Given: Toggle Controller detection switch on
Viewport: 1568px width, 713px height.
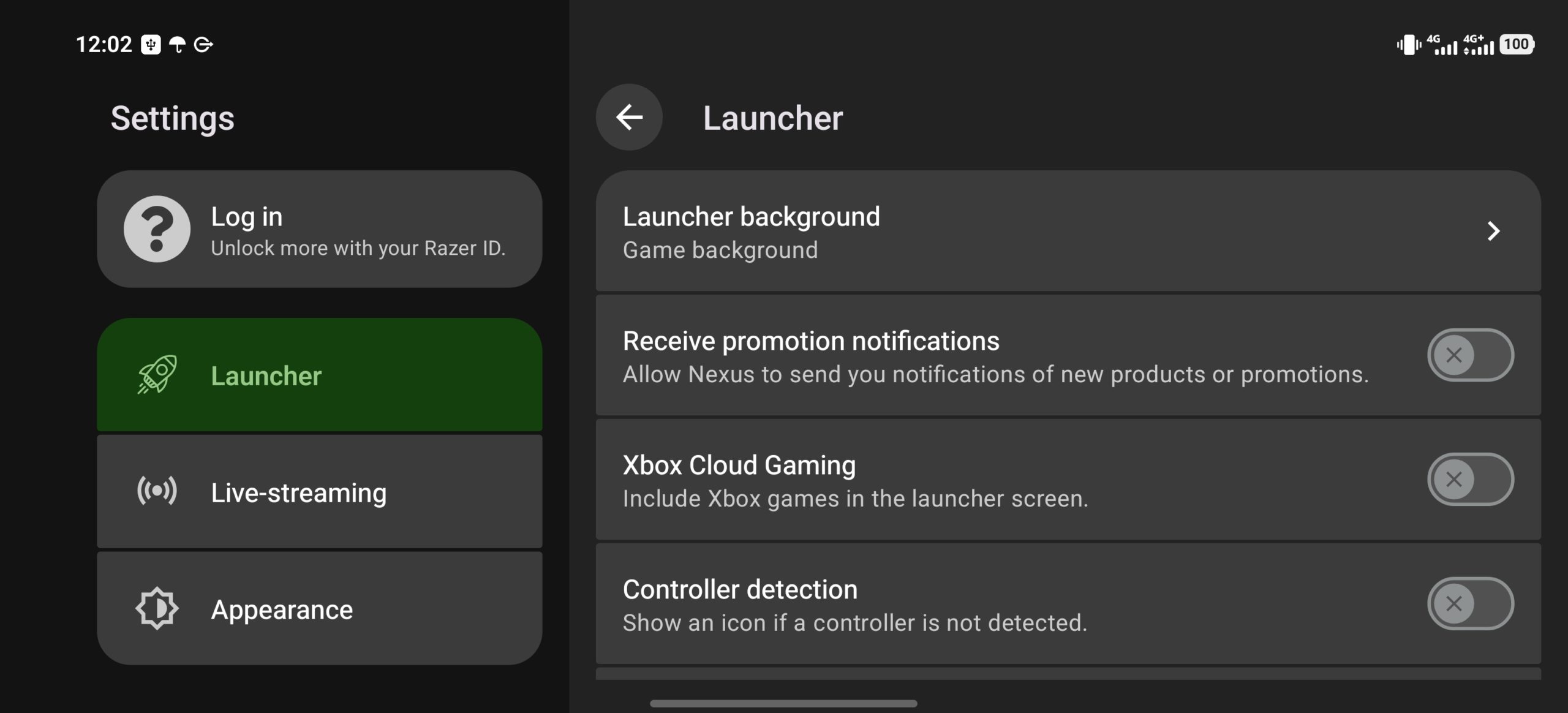Looking at the screenshot, I should coord(1471,604).
